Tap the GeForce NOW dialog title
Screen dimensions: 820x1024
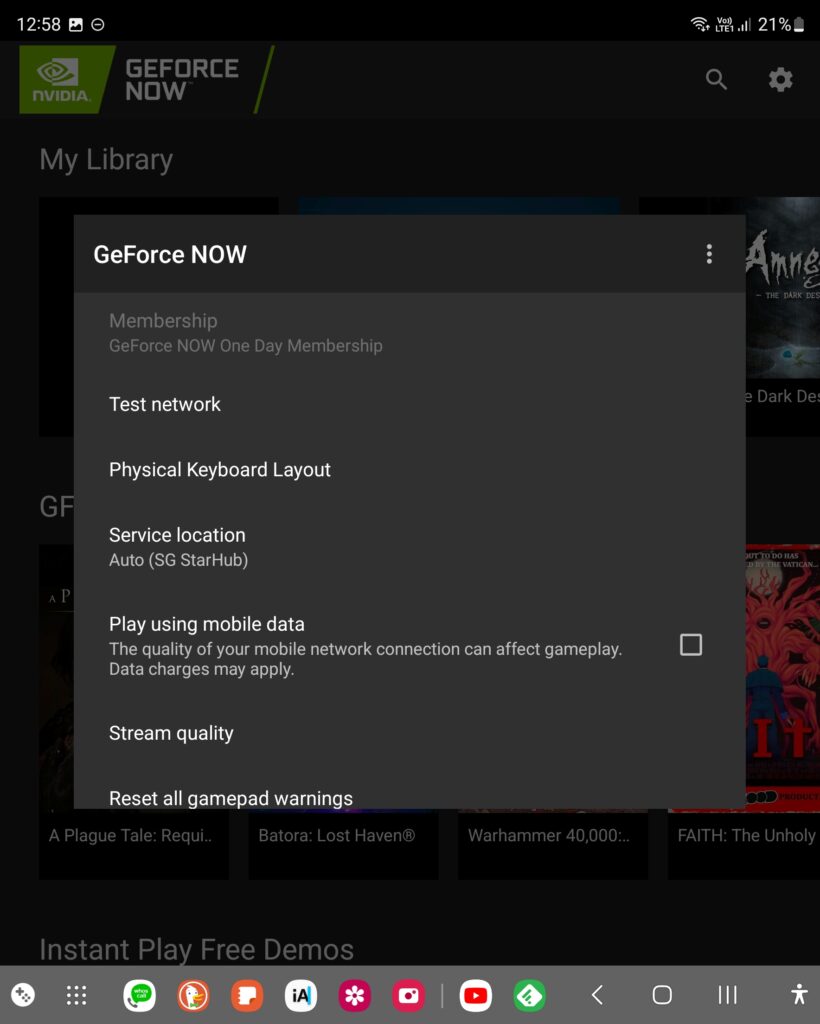(170, 254)
